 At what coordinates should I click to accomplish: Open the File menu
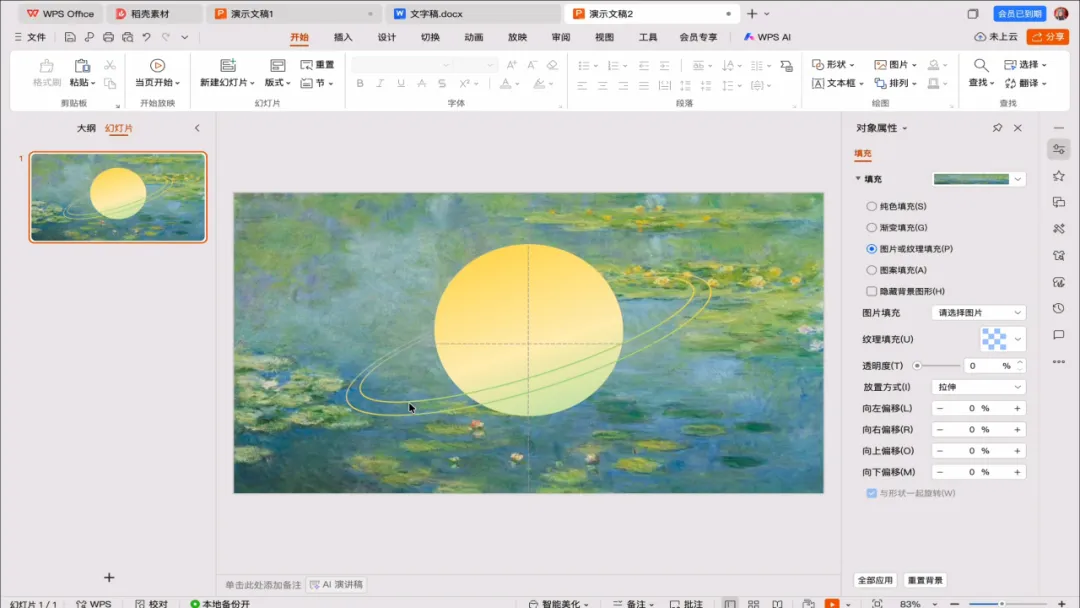30,37
